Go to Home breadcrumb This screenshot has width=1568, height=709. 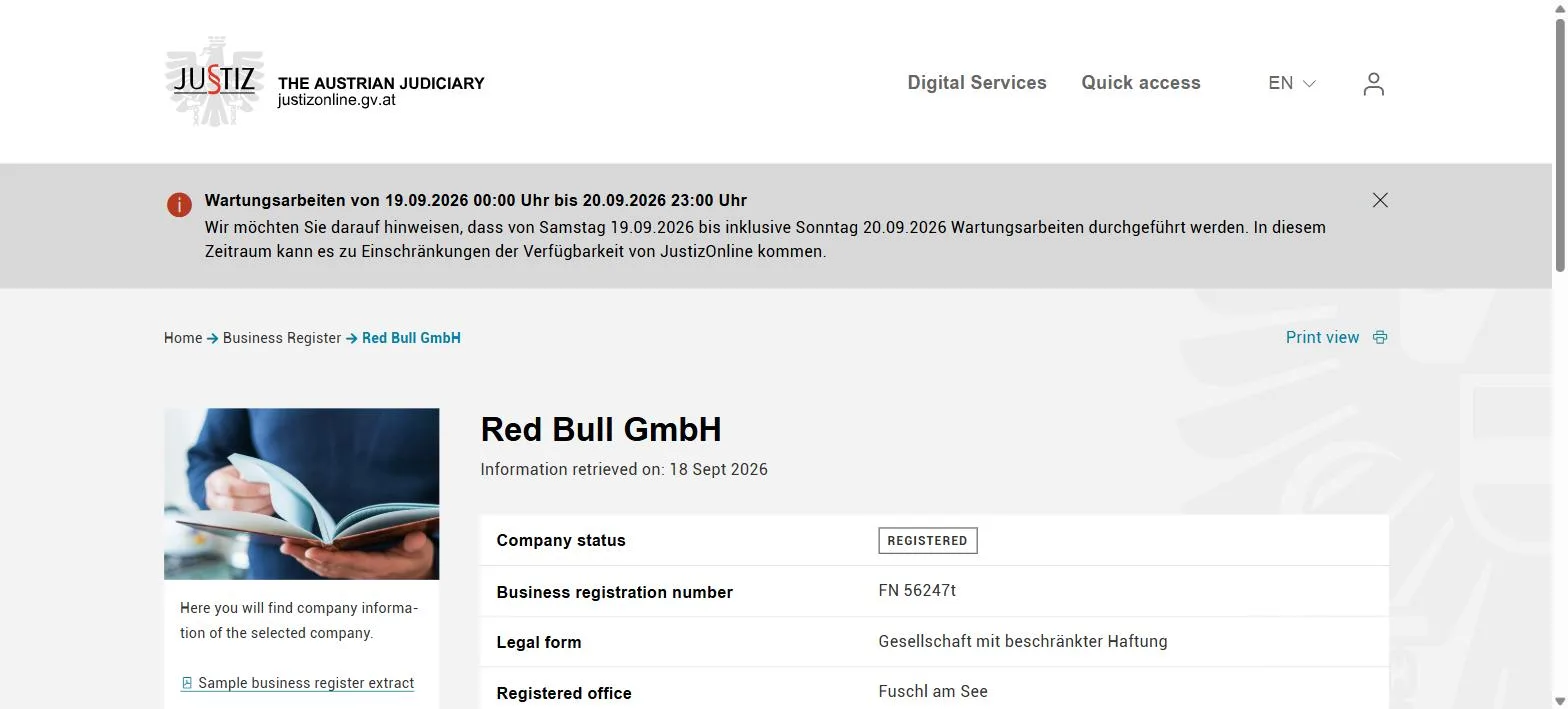tap(183, 338)
